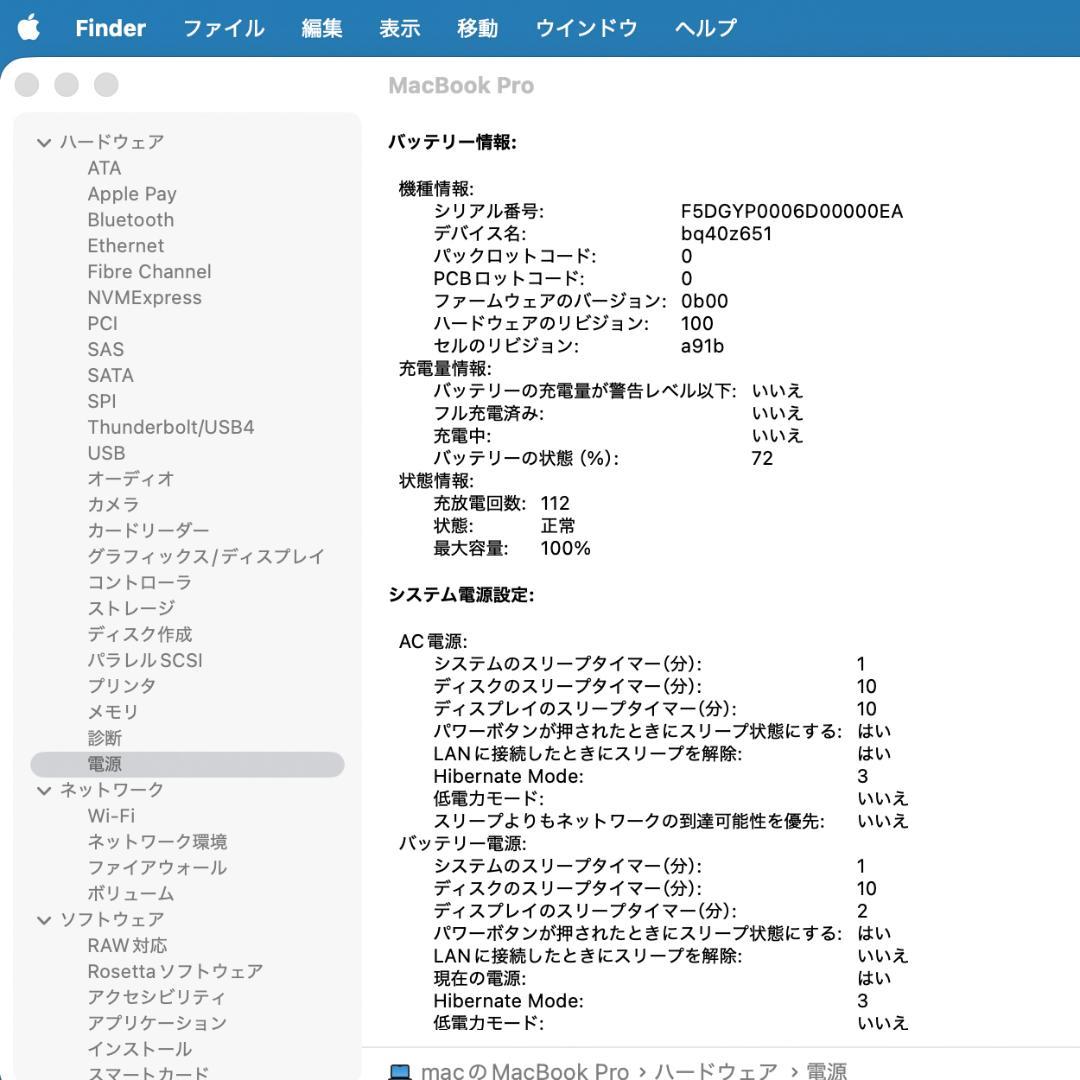1080x1080 pixels.
Task: Click the システム電源設定 heading
Action: pyautogui.click(x=461, y=594)
